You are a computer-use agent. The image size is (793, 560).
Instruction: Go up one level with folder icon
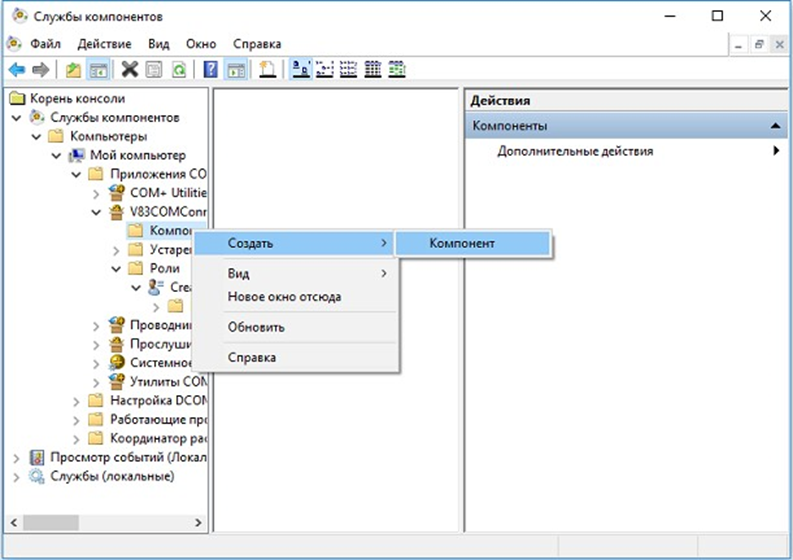pos(73,69)
